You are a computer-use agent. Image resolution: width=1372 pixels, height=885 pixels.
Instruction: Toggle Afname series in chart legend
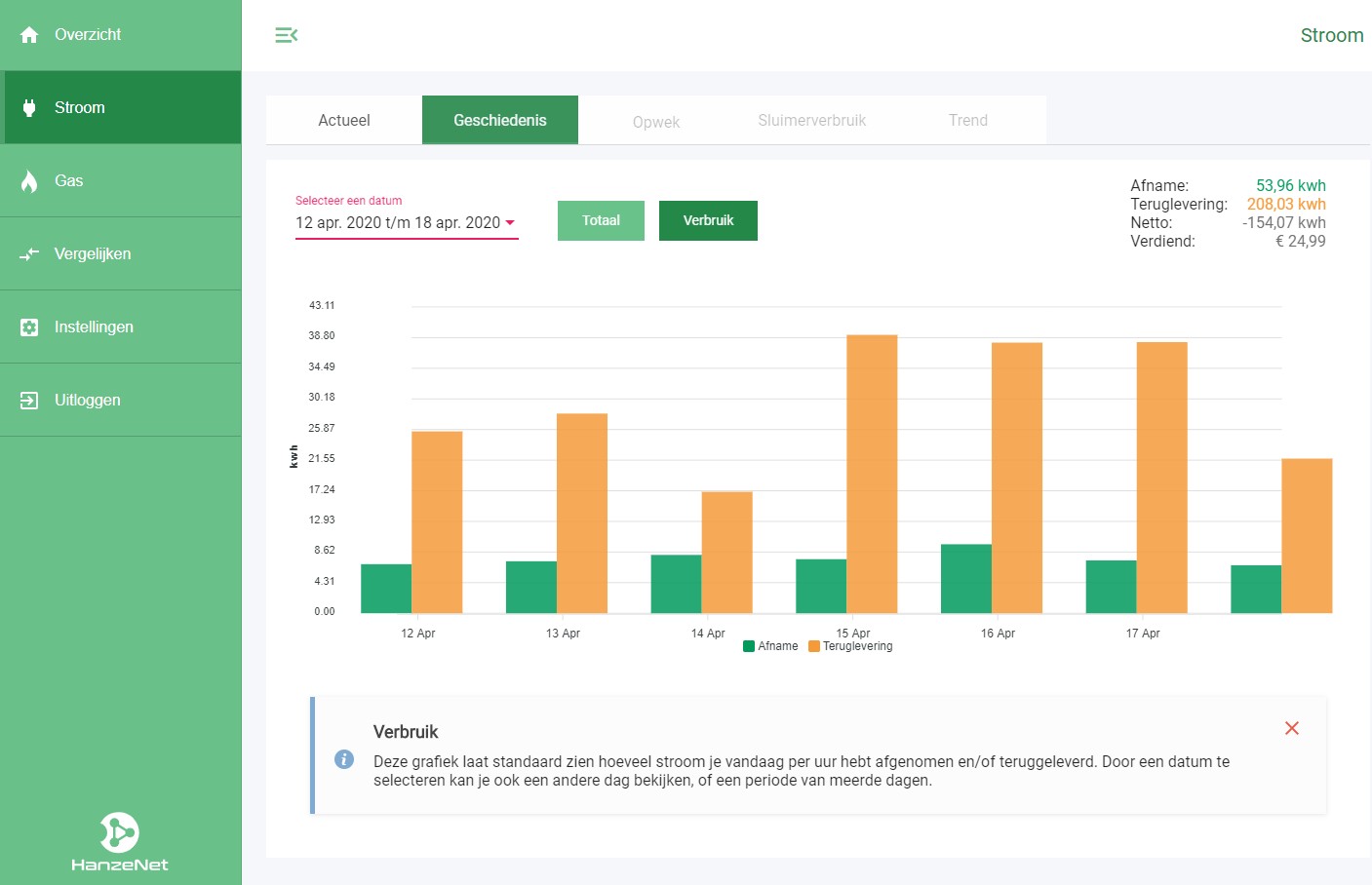pyautogui.click(x=770, y=646)
